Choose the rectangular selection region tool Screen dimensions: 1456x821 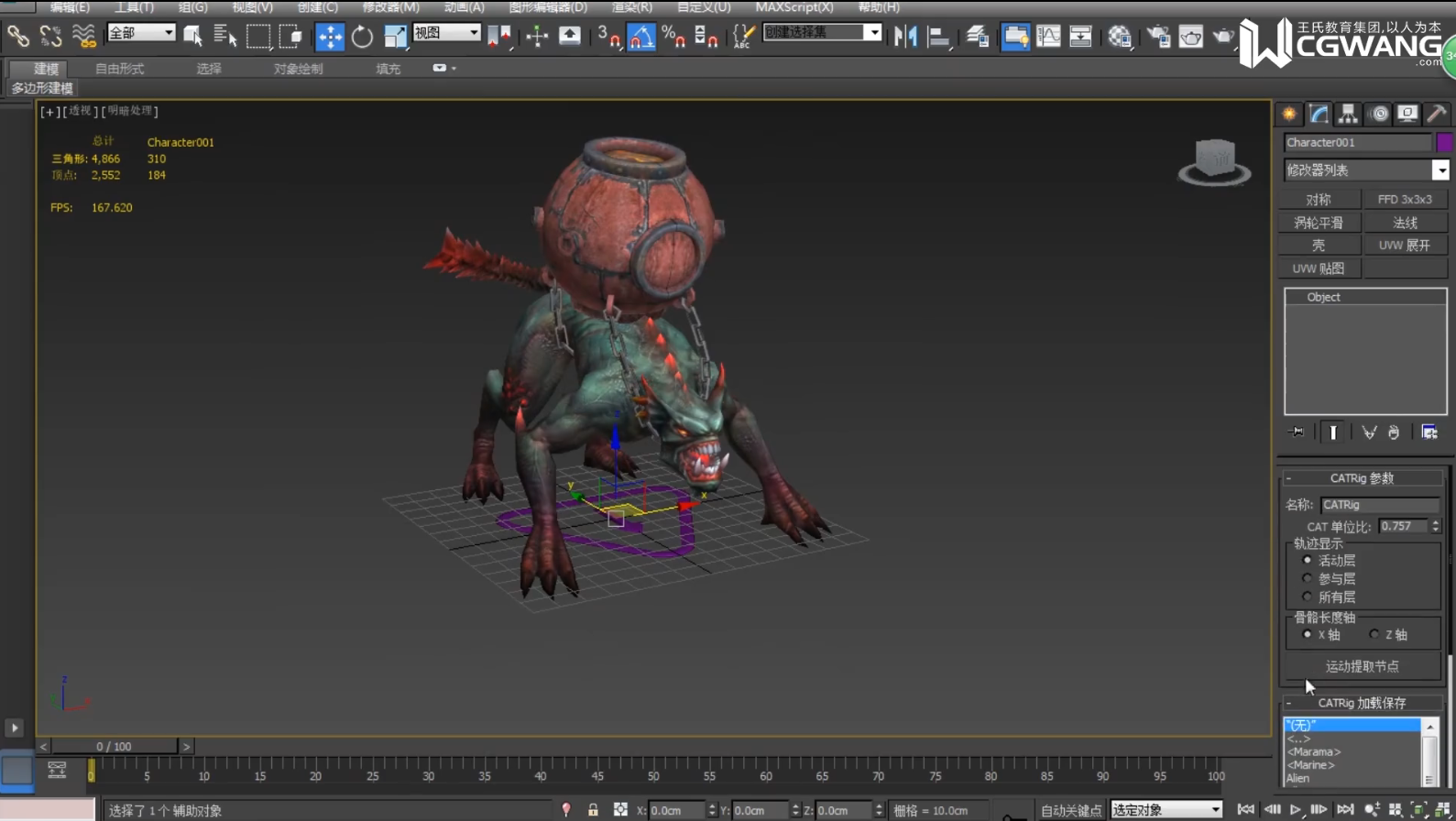coord(258,36)
